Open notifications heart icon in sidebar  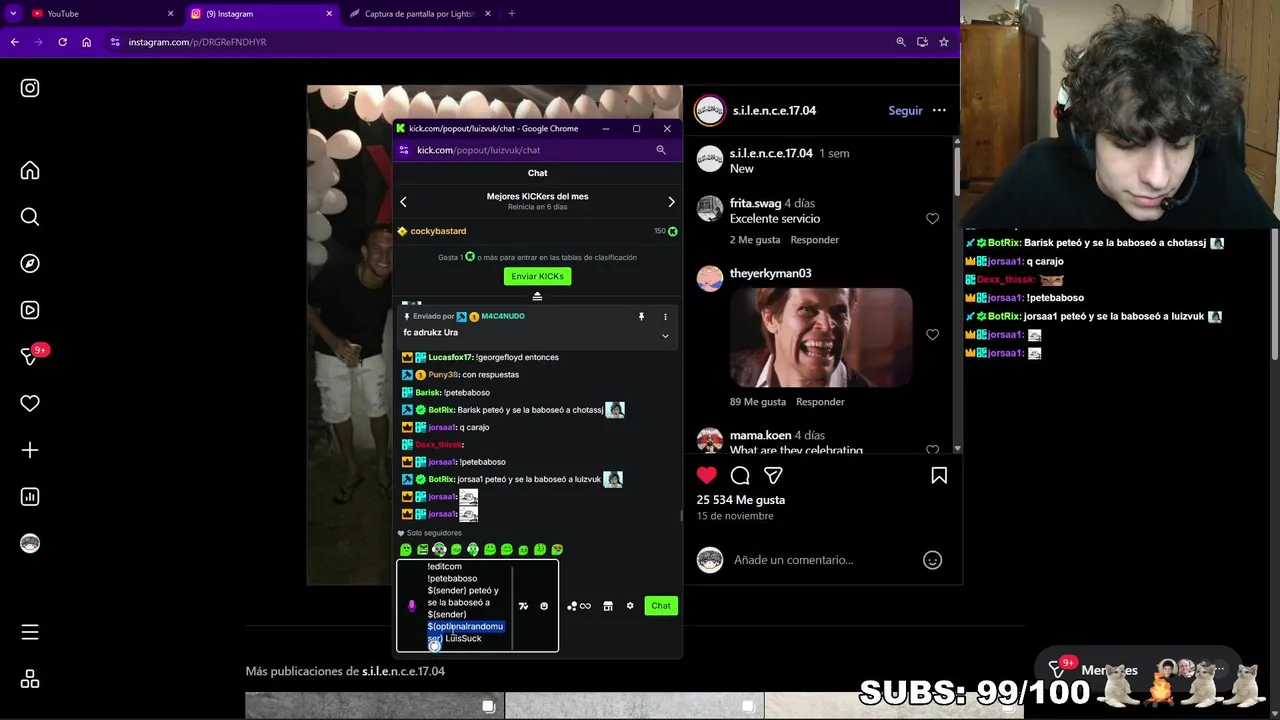click(30, 403)
